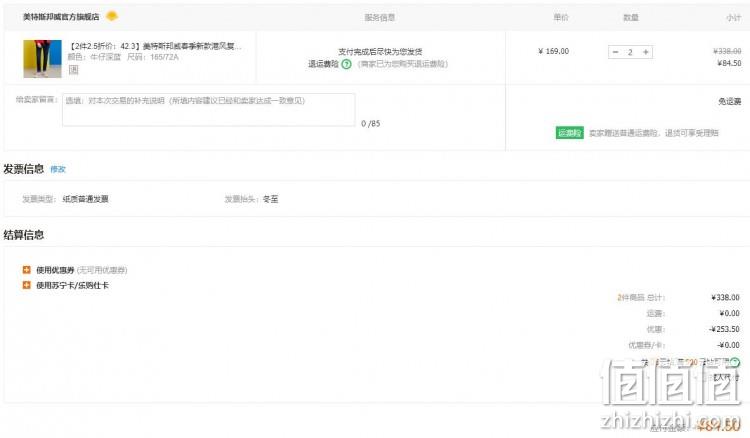
Task: Select the 支付完成后尽快为您发货 notice
Action: [x=380, y=51]
